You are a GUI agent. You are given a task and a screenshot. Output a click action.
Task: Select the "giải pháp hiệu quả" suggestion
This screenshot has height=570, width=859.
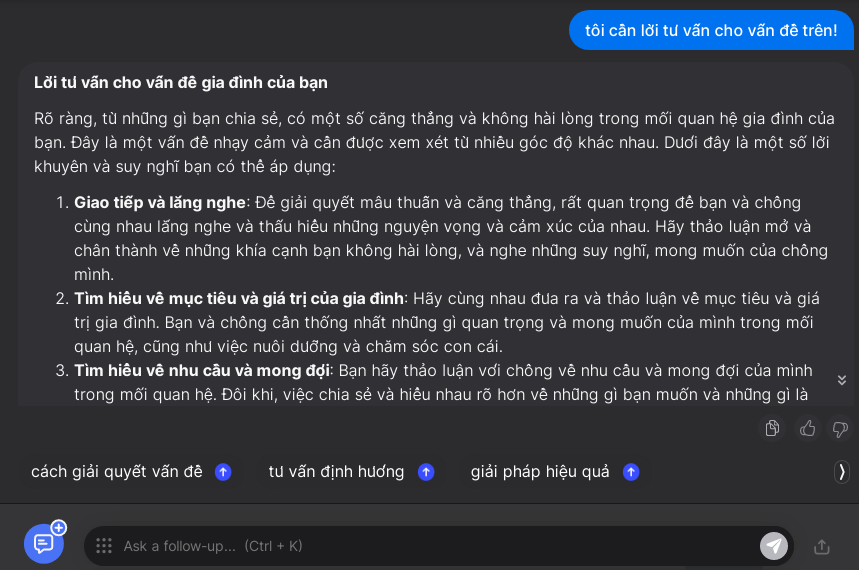(x=540, y=472)
